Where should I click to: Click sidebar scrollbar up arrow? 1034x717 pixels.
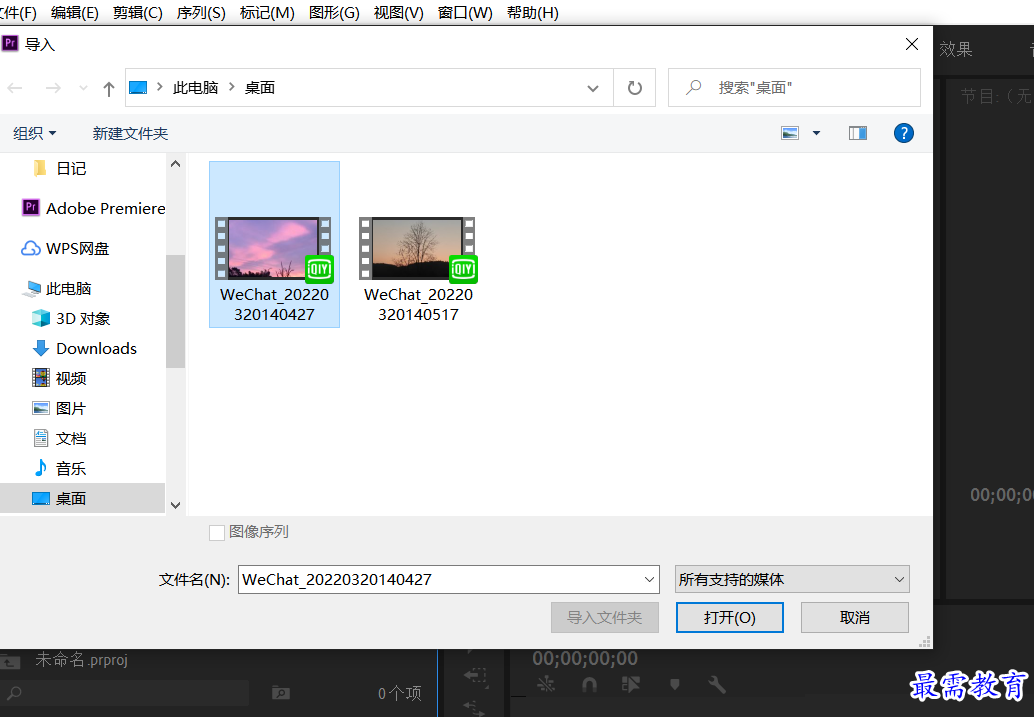[x=175, y=164]
